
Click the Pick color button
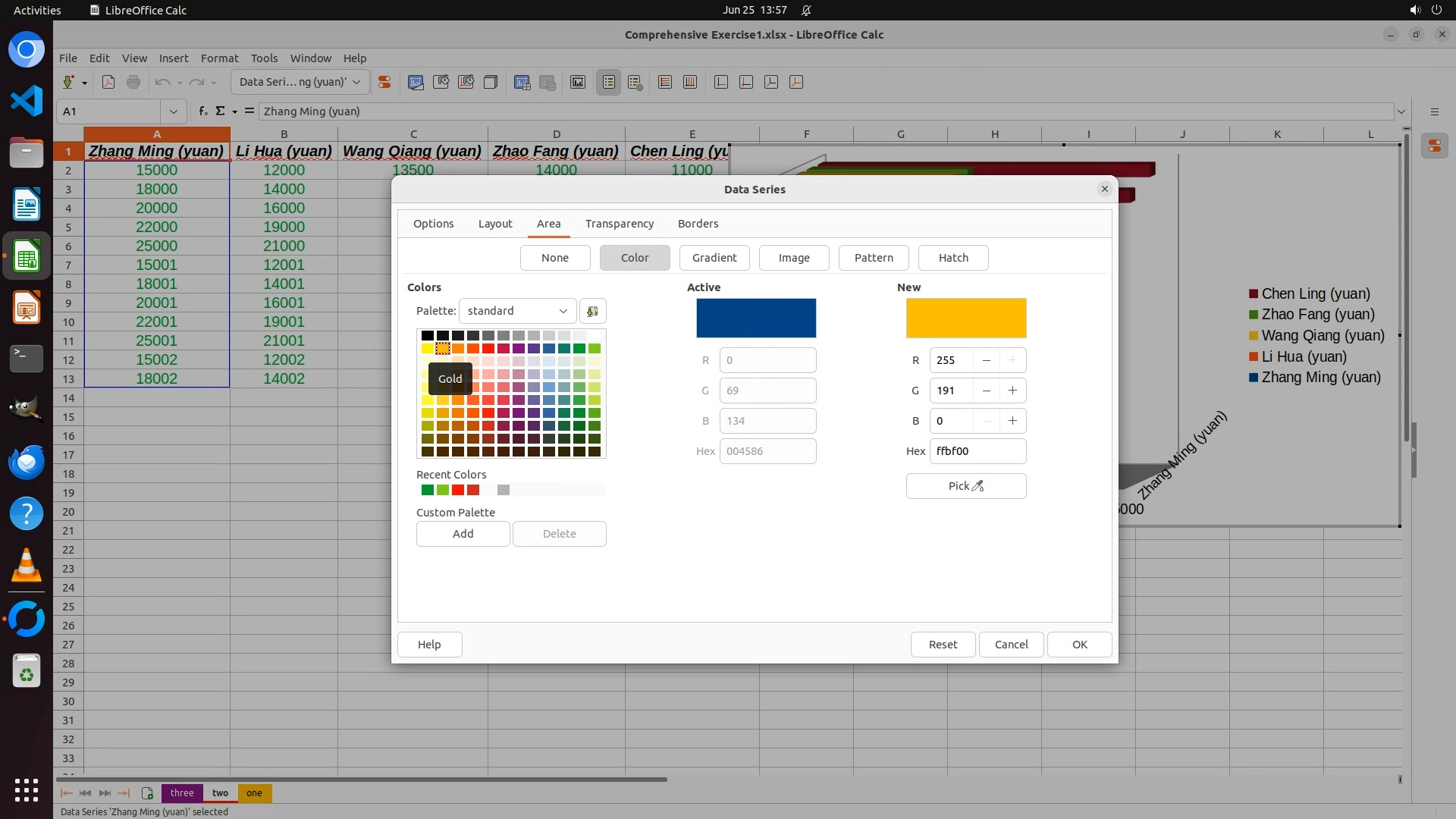point(965,486)
